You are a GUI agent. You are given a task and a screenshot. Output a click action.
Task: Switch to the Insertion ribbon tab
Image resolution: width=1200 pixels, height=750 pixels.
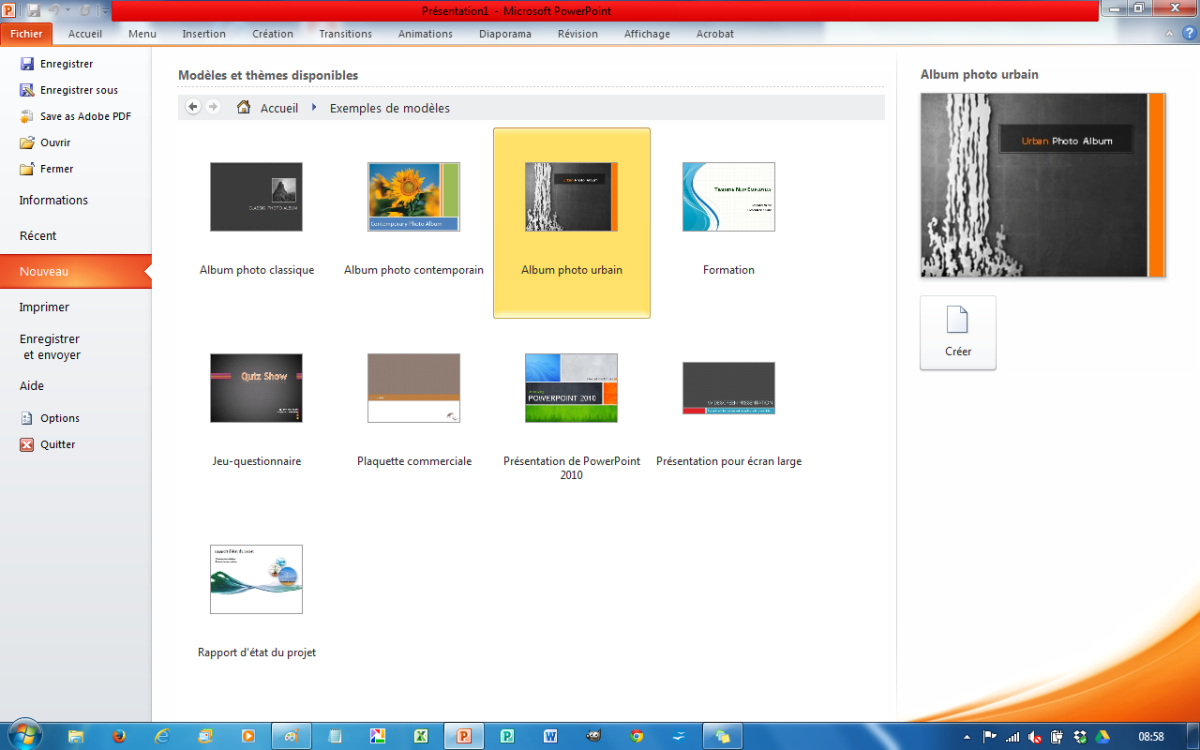pyautogui.click(x=204, y=34)
